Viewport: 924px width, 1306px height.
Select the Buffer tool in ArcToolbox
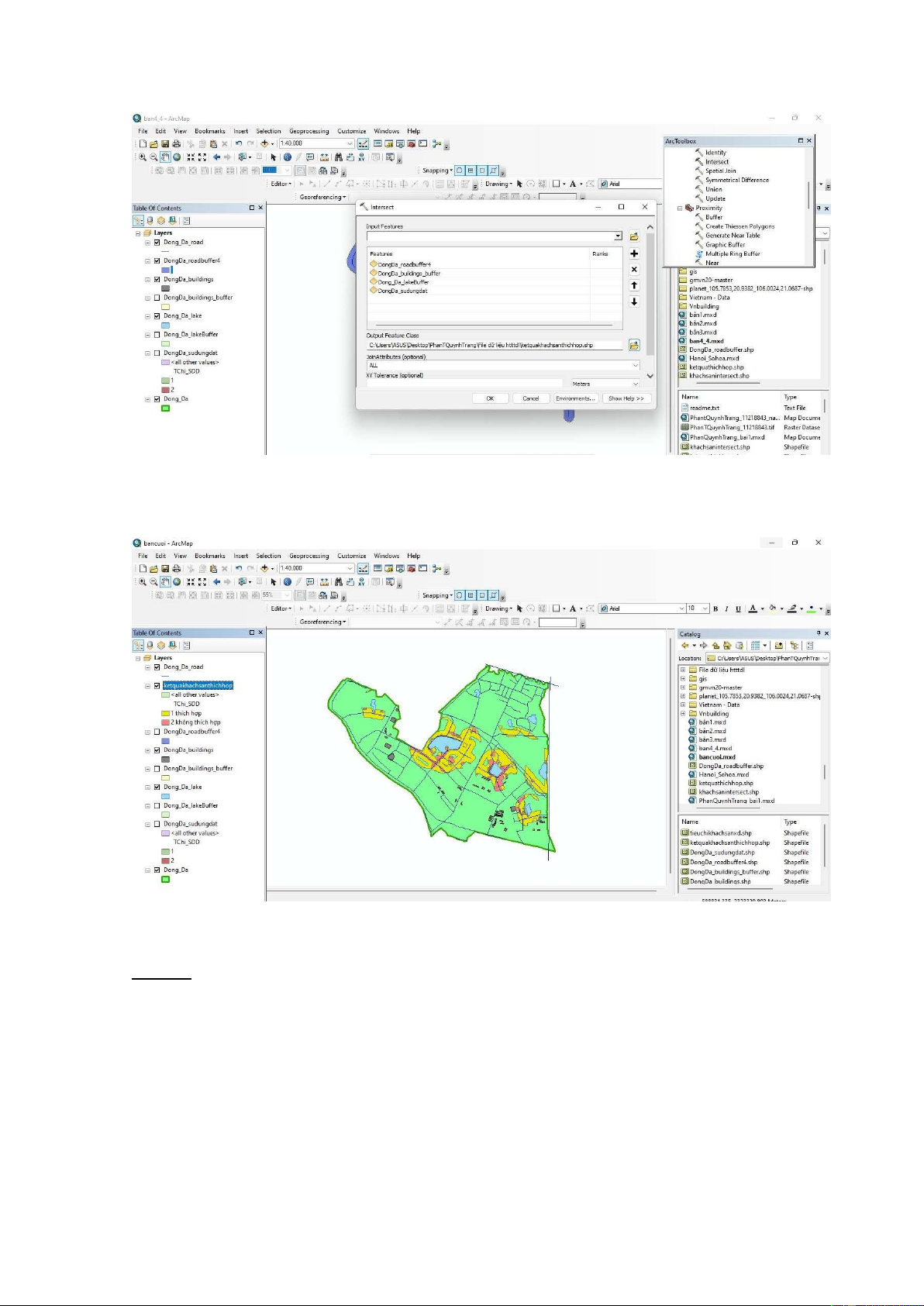pyautogui.click(x=713, y=217)
